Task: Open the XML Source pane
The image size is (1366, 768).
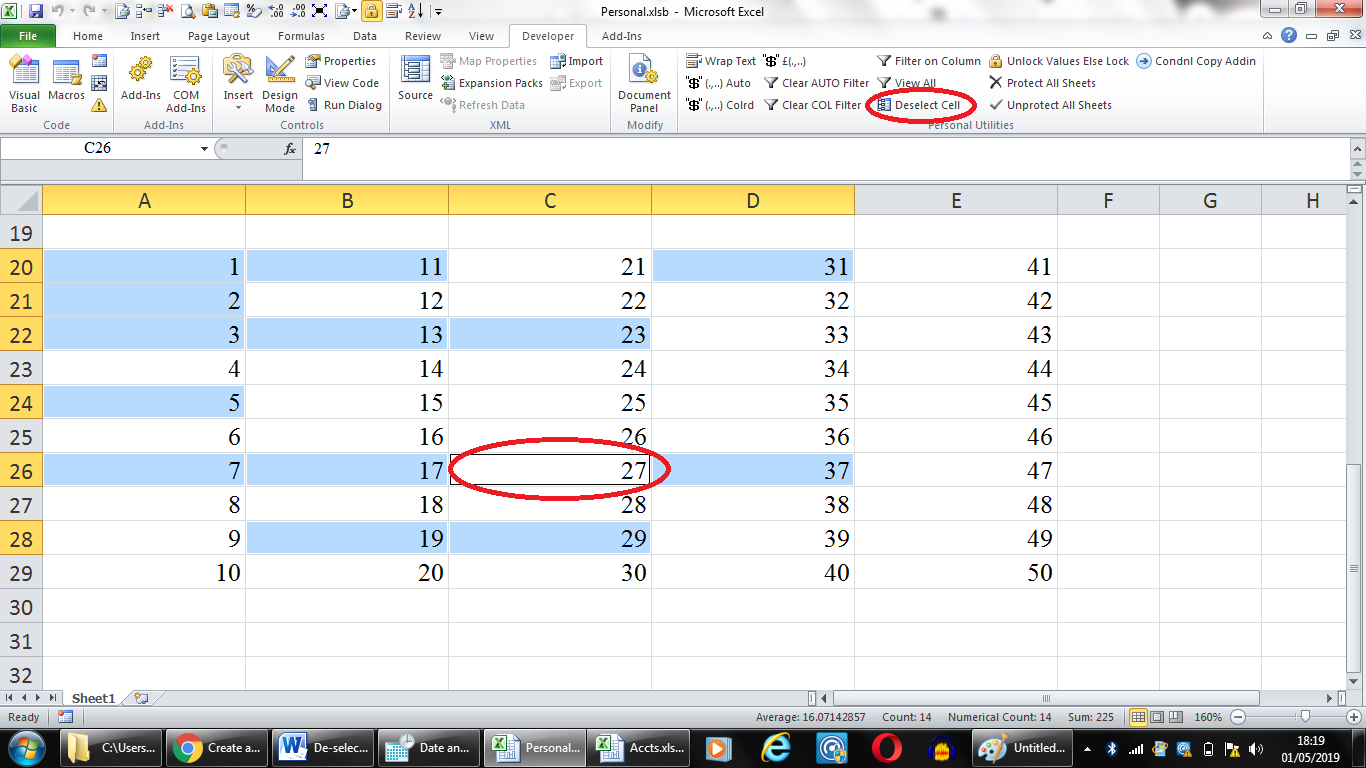Action: tap(415, 79)
